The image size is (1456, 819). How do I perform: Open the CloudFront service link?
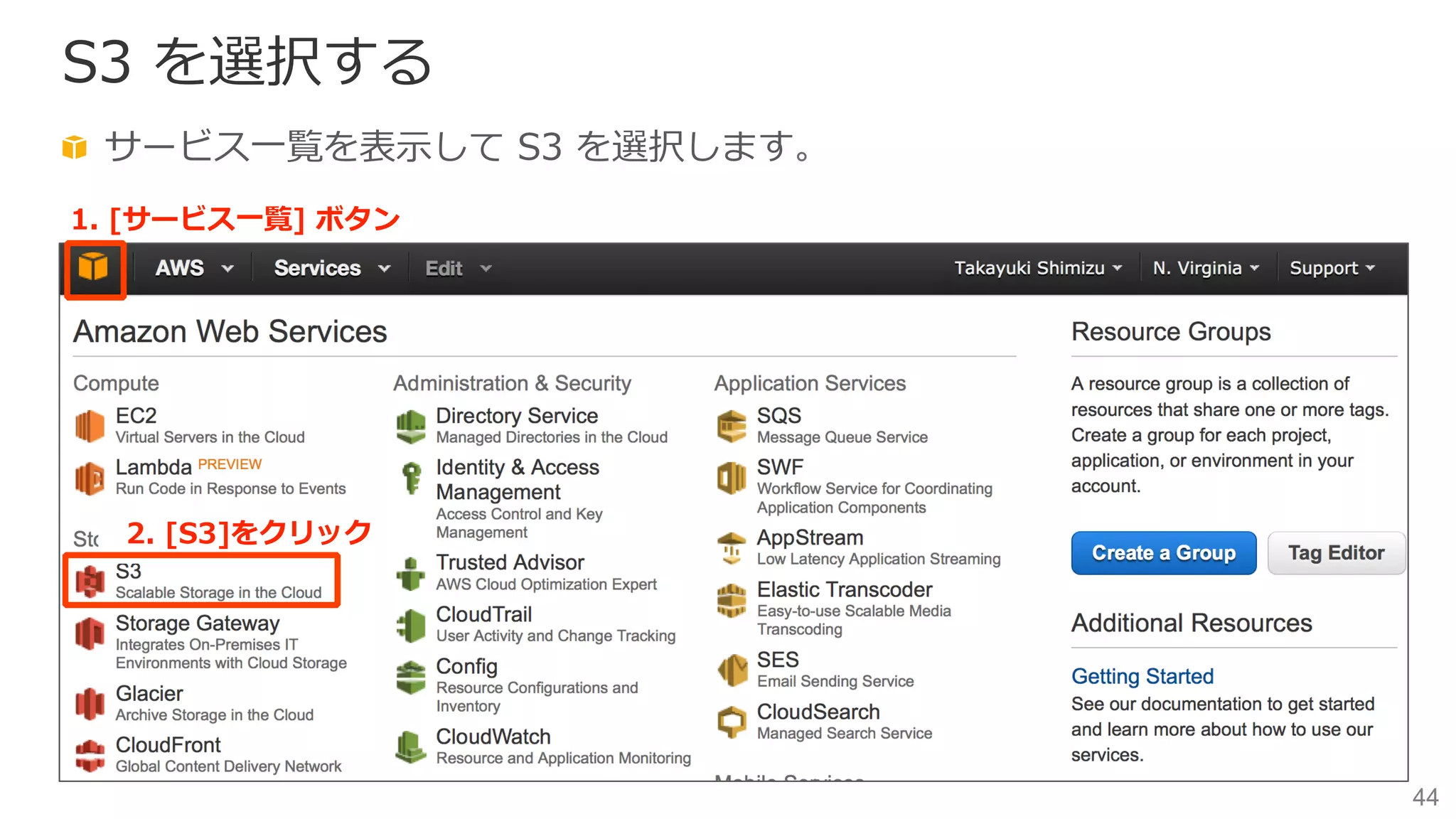pyautogui.click(x=168, y=744)
